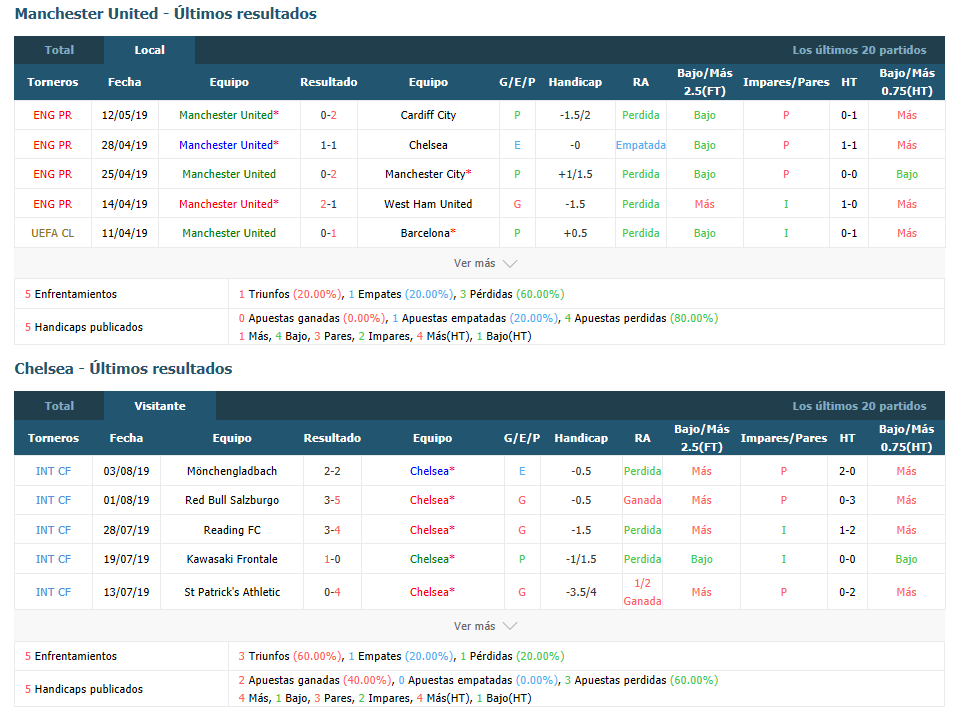Screen dimensions: 956x717
Task: Open the Mönchengladbach team link
Action: [232, 471]
